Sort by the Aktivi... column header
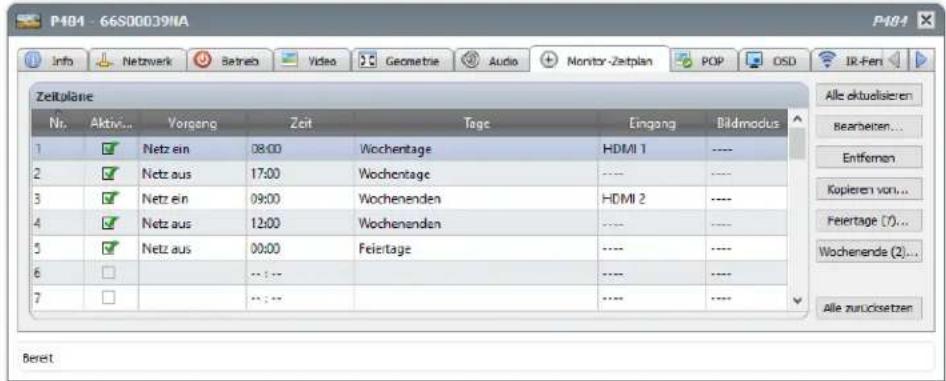The width and height of the screenshot is (946, 381). [x=111, y=124]
